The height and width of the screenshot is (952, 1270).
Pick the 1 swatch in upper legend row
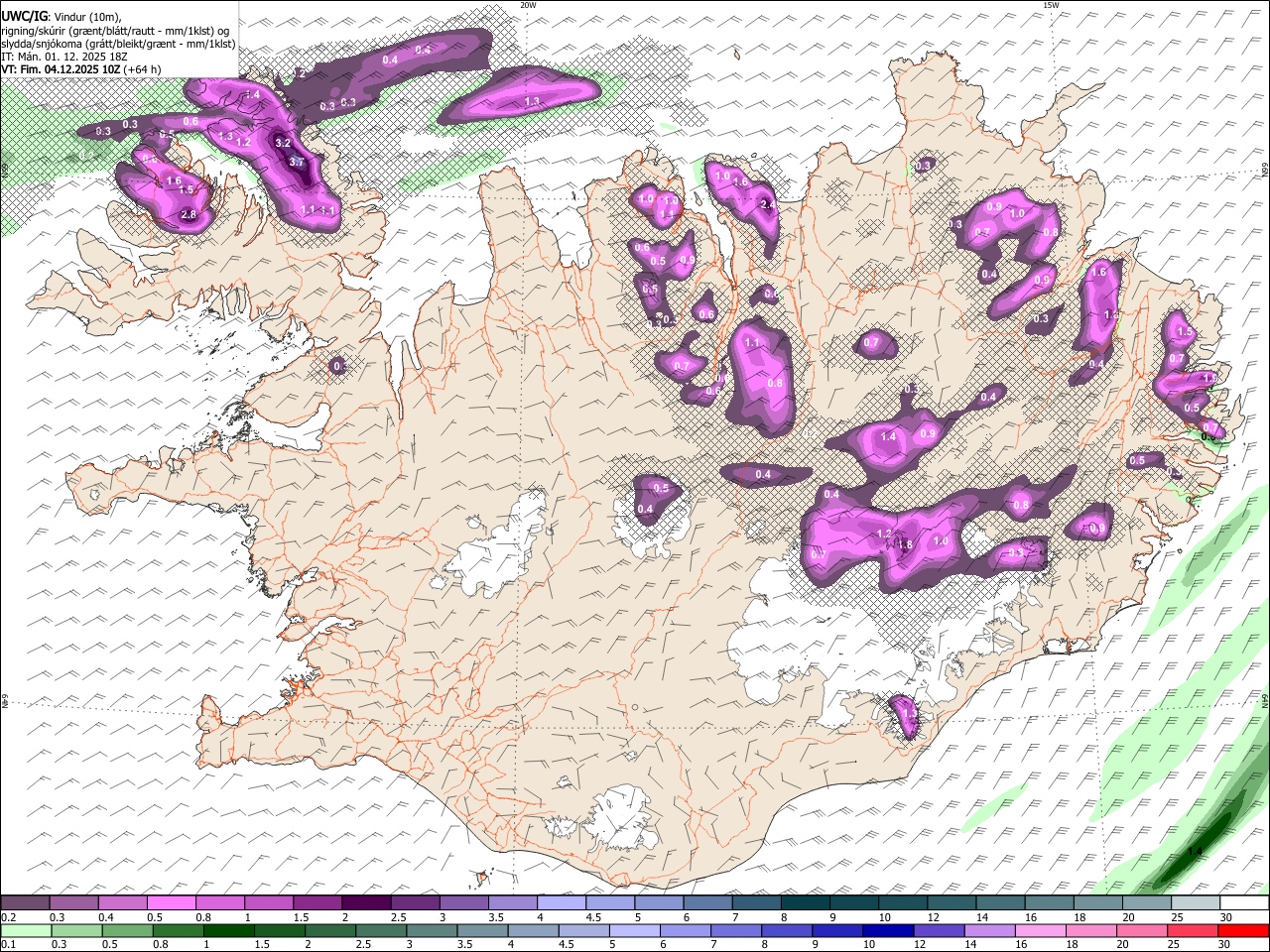click(x=268, y=902)
